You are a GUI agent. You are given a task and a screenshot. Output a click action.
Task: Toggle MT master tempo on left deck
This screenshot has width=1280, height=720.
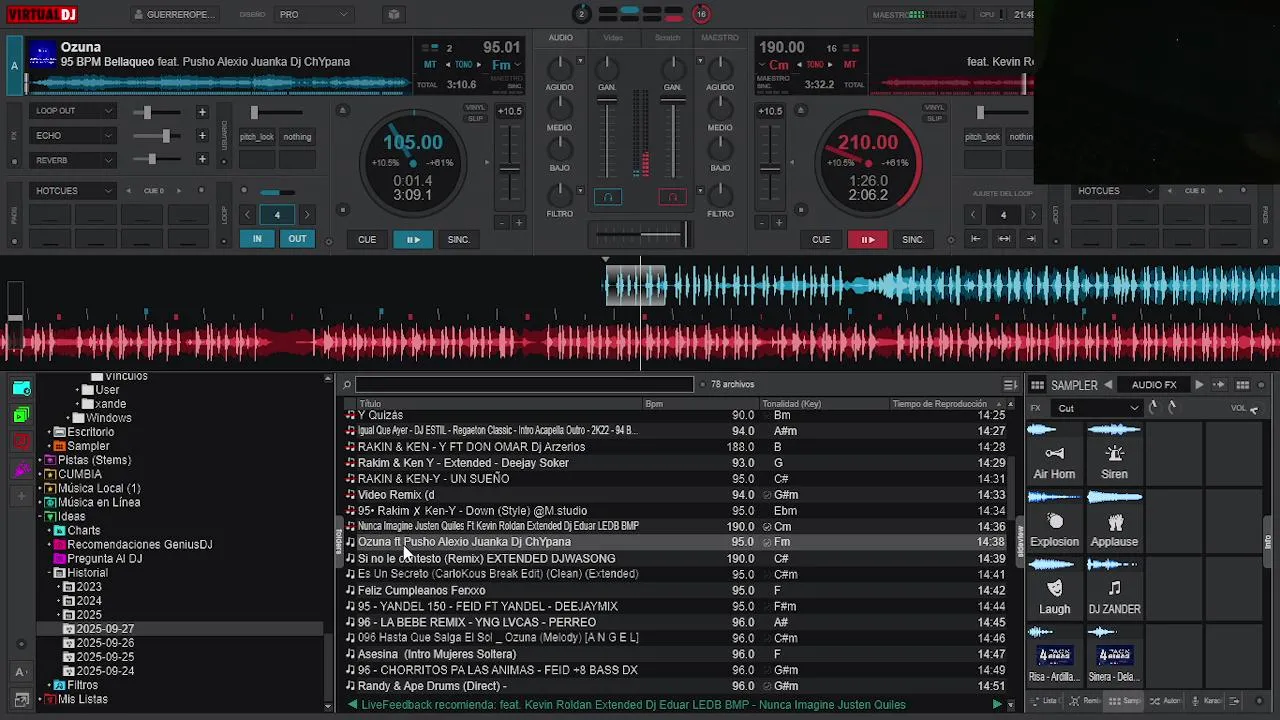click(432, 65)
